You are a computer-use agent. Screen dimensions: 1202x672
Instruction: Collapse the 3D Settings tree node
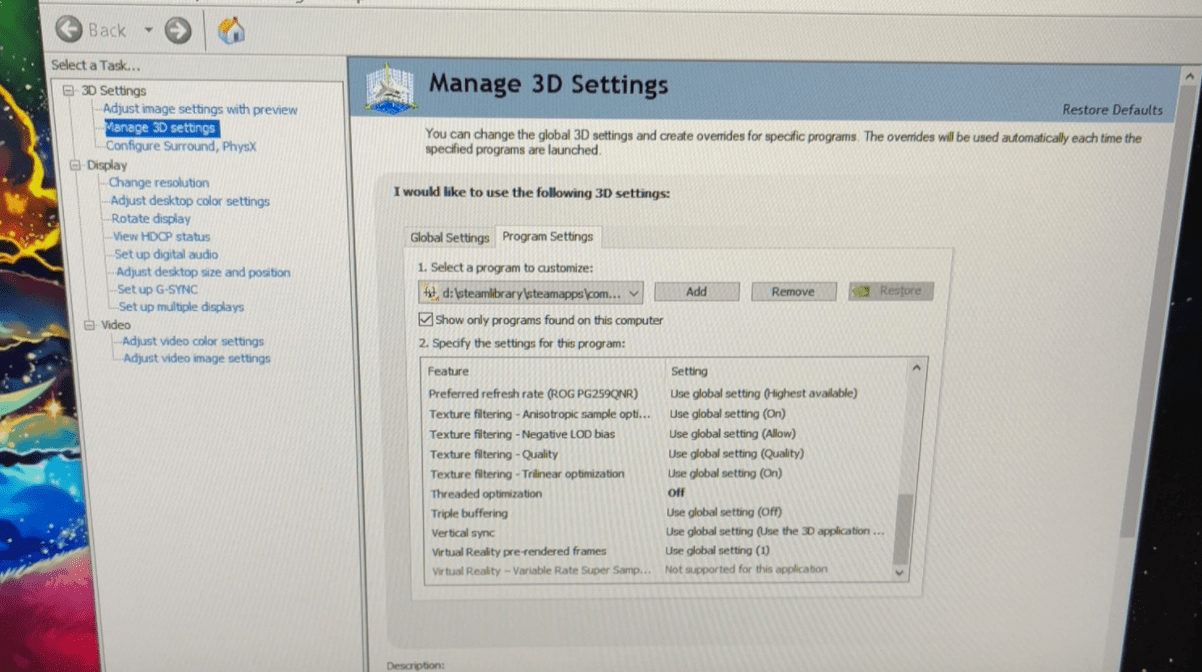(x=68, y=91)
